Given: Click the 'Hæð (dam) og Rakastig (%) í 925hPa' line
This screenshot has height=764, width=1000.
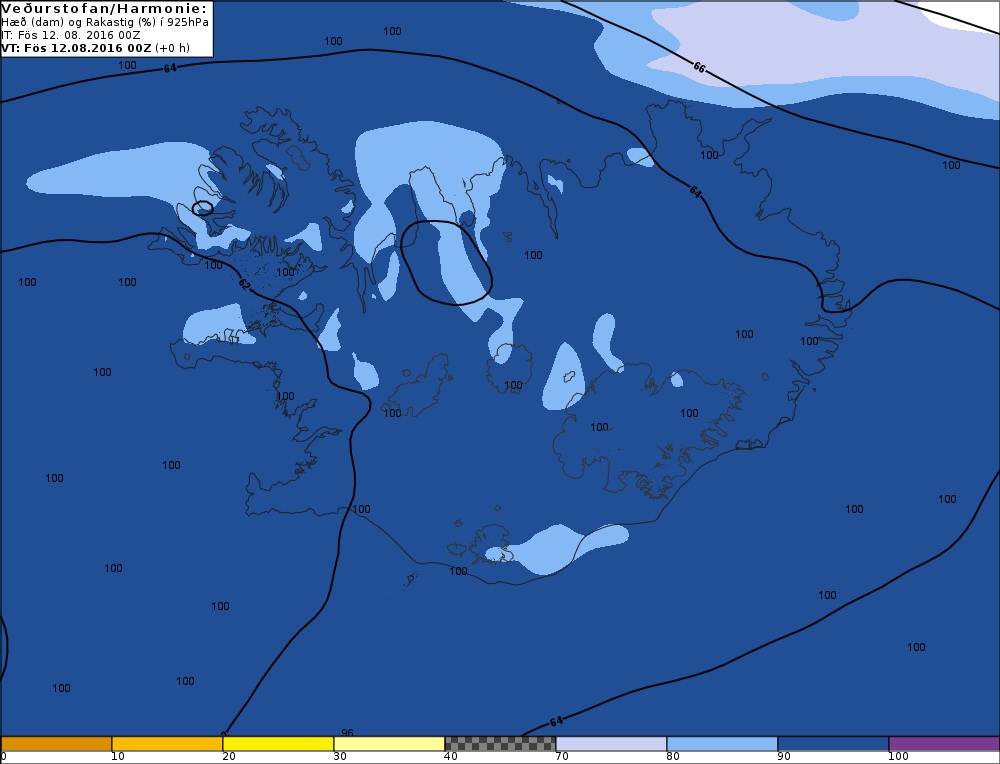Looking at the screenshot, I should [105, 22].
